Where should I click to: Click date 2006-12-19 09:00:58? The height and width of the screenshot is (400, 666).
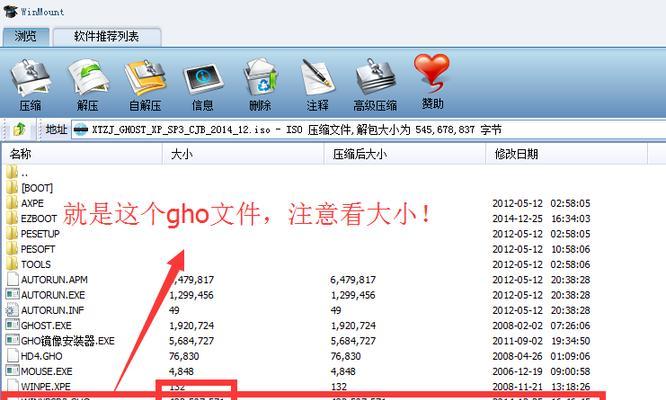(541, 371)
